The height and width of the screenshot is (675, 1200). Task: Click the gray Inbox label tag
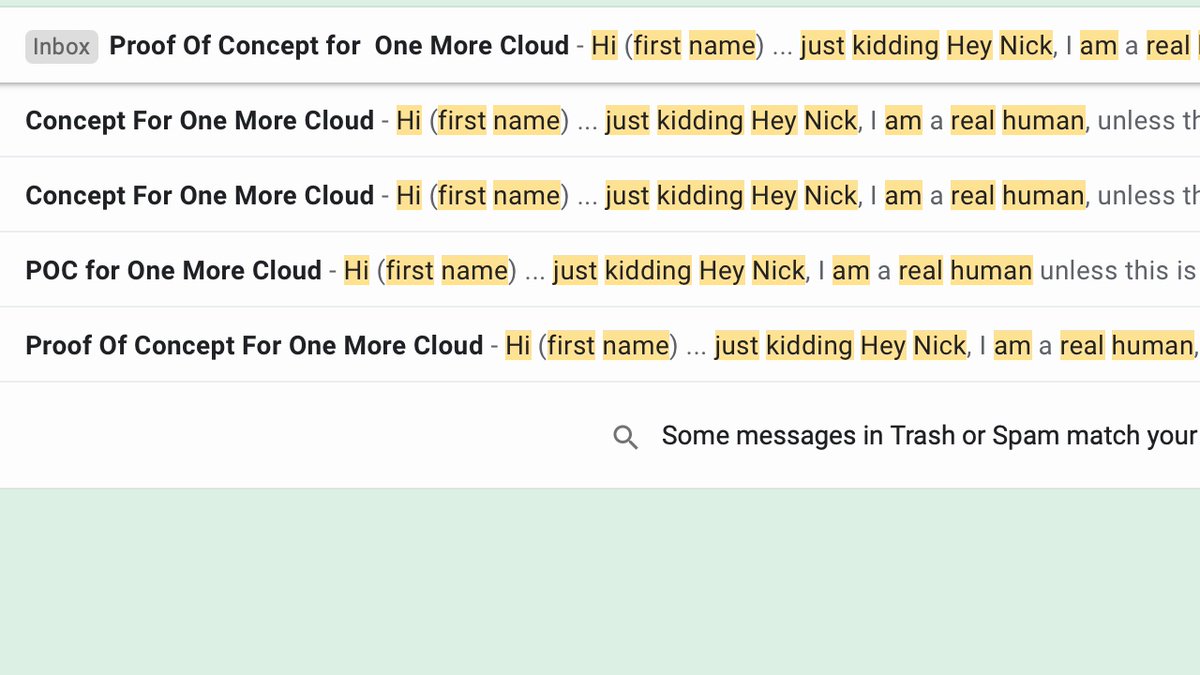[62, 46]
